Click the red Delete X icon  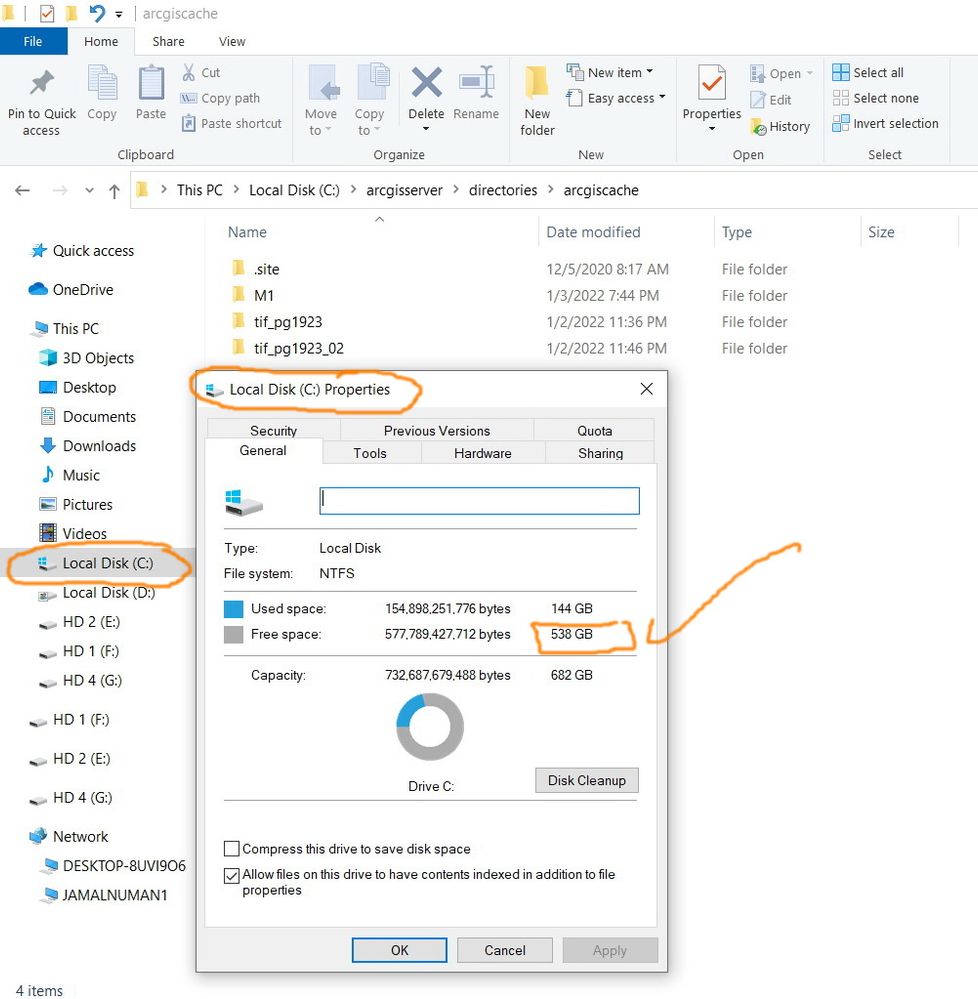(426, 83)
